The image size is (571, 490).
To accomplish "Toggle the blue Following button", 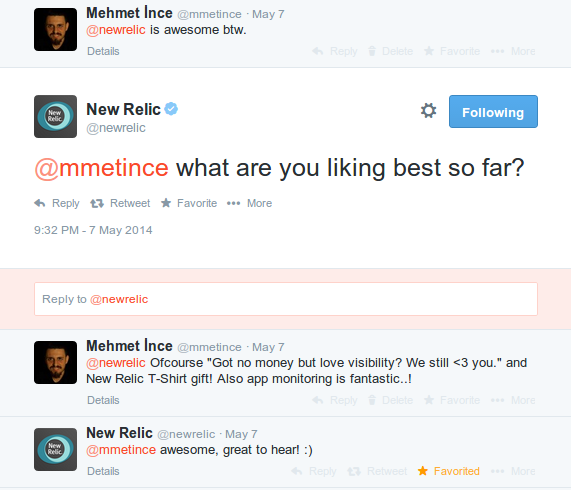I will 493,111.
